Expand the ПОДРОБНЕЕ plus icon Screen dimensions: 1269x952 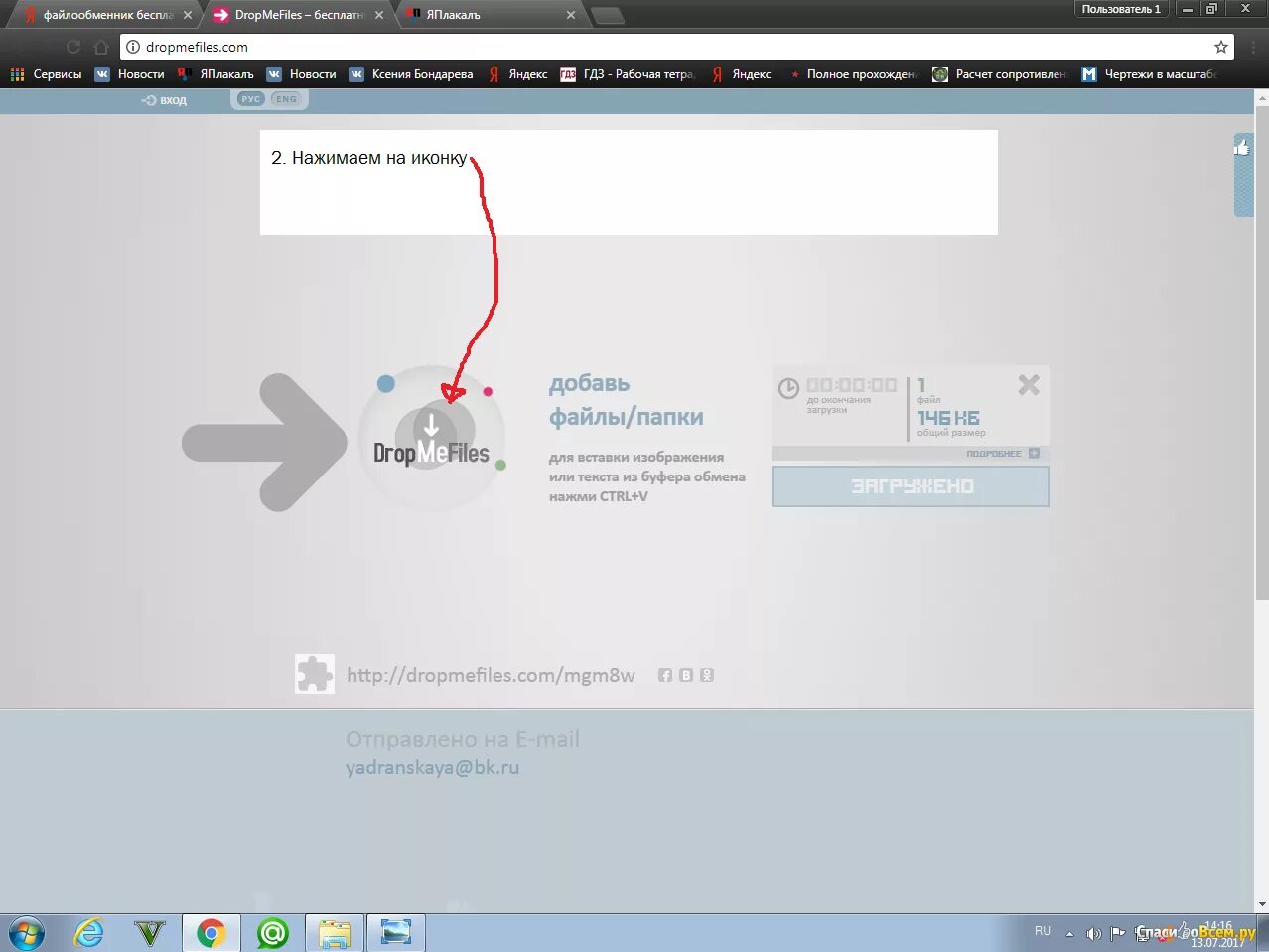tap(1034, 453)
